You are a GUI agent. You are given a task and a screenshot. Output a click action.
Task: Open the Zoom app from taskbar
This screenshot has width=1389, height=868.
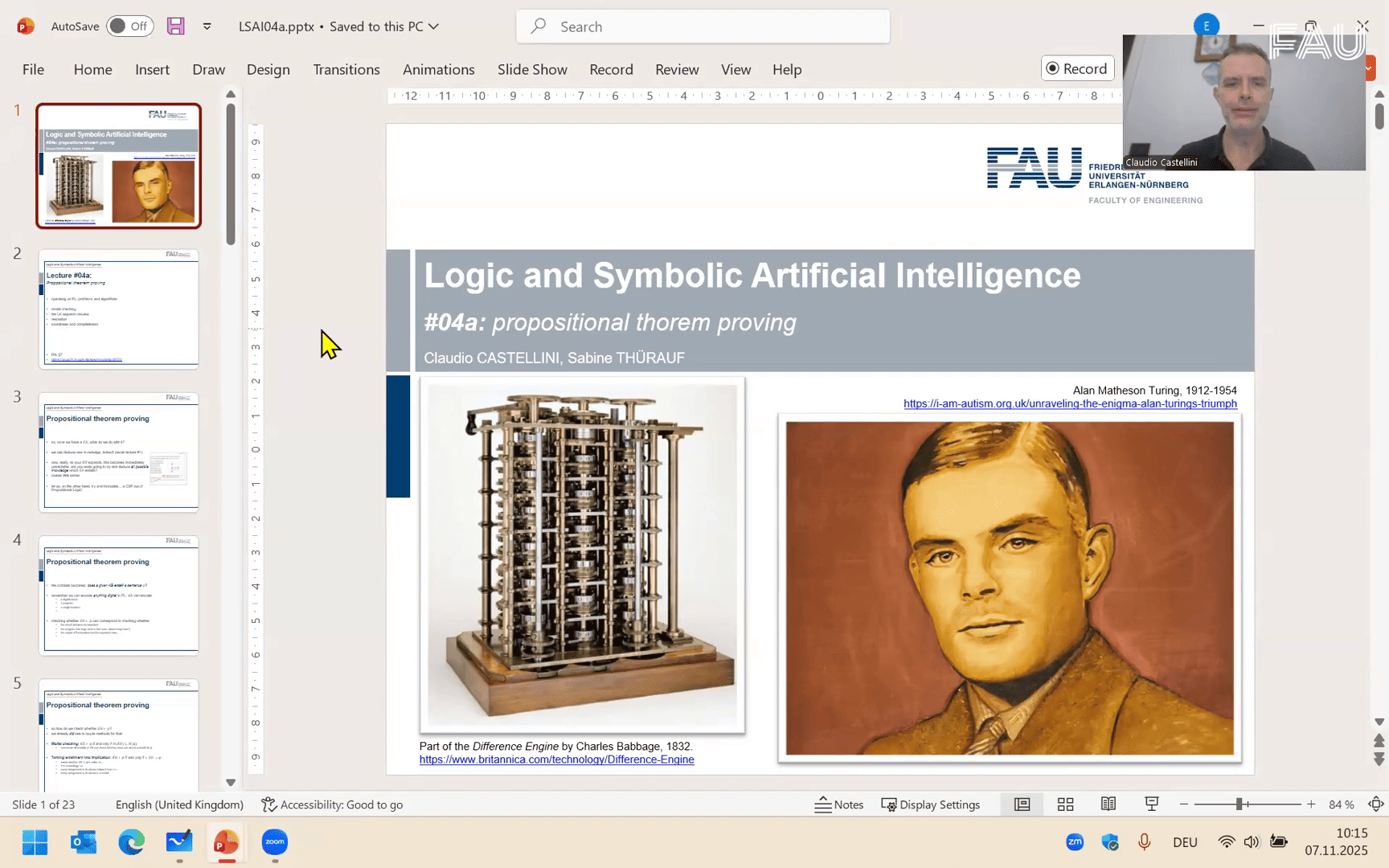click(274, 842)
